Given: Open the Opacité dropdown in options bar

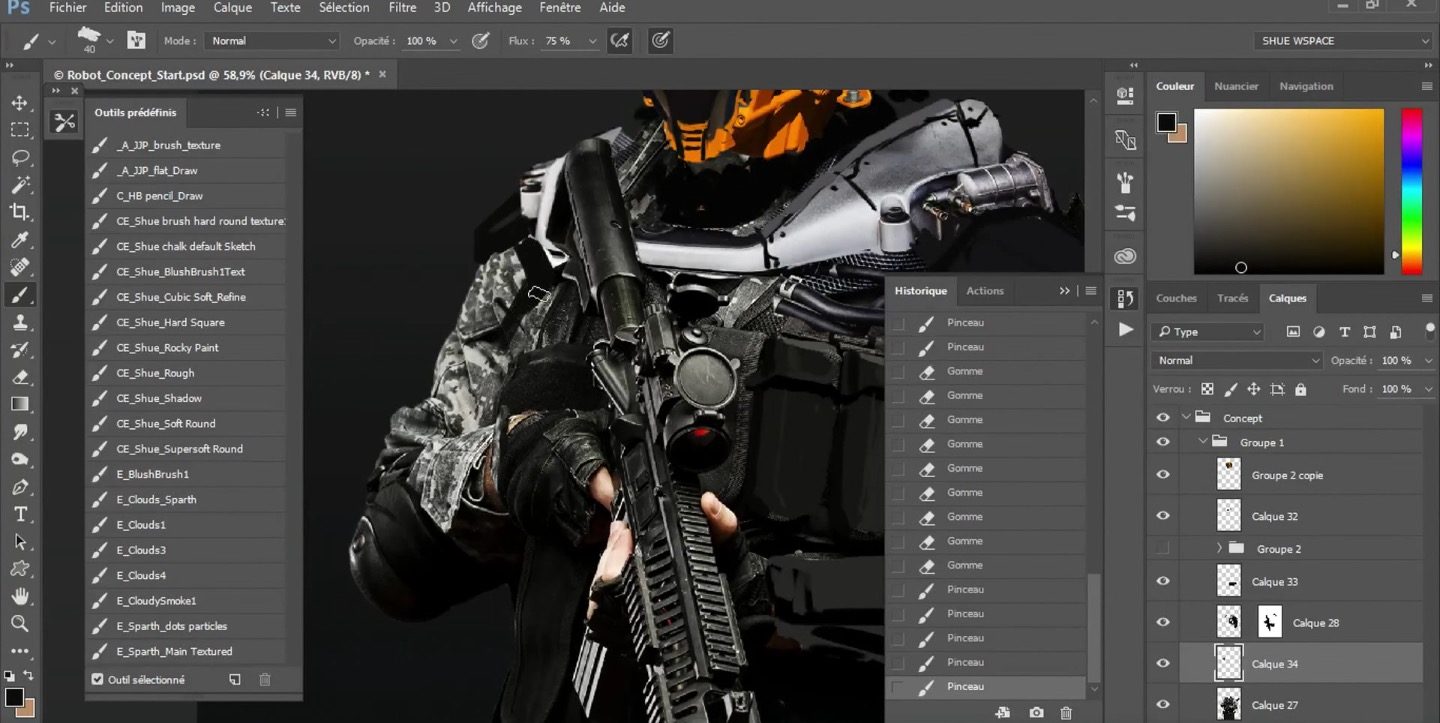Looking at the screenshot, I should (x=453, y=41).
